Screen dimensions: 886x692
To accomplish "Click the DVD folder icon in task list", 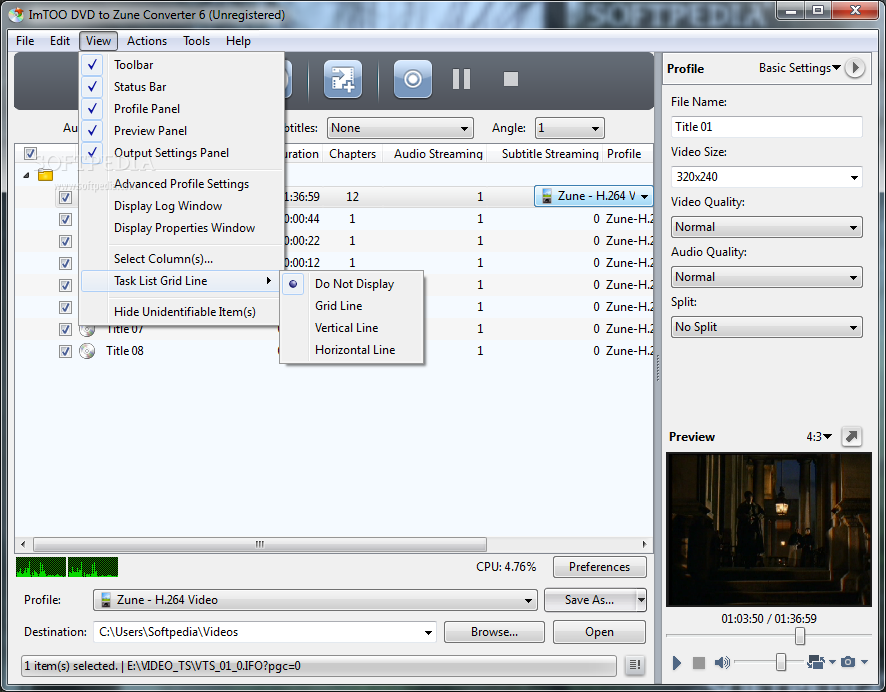I will (x=45, y=175).
